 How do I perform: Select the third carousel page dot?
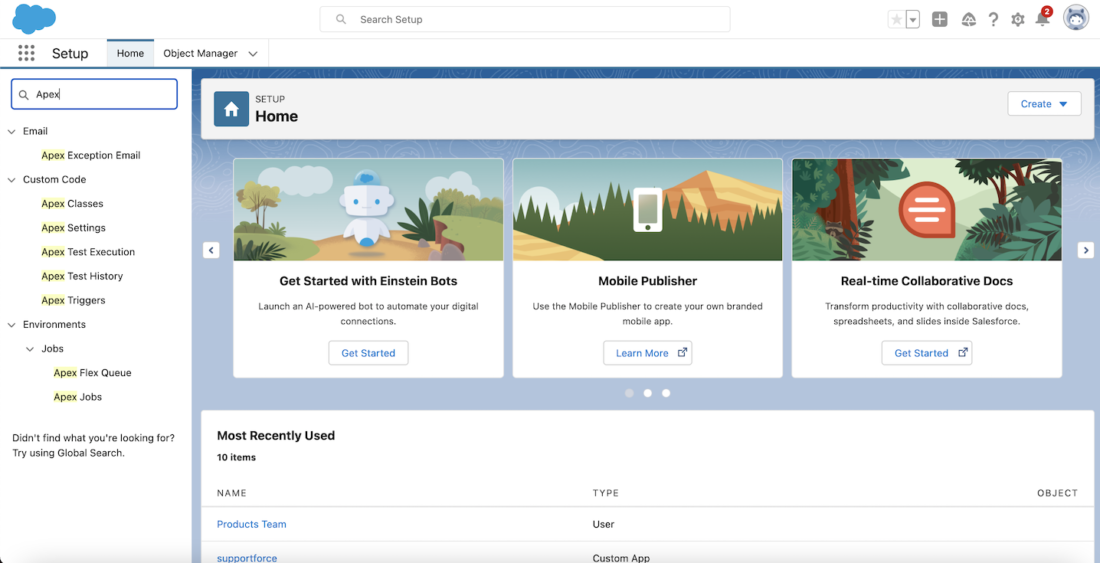666,393
